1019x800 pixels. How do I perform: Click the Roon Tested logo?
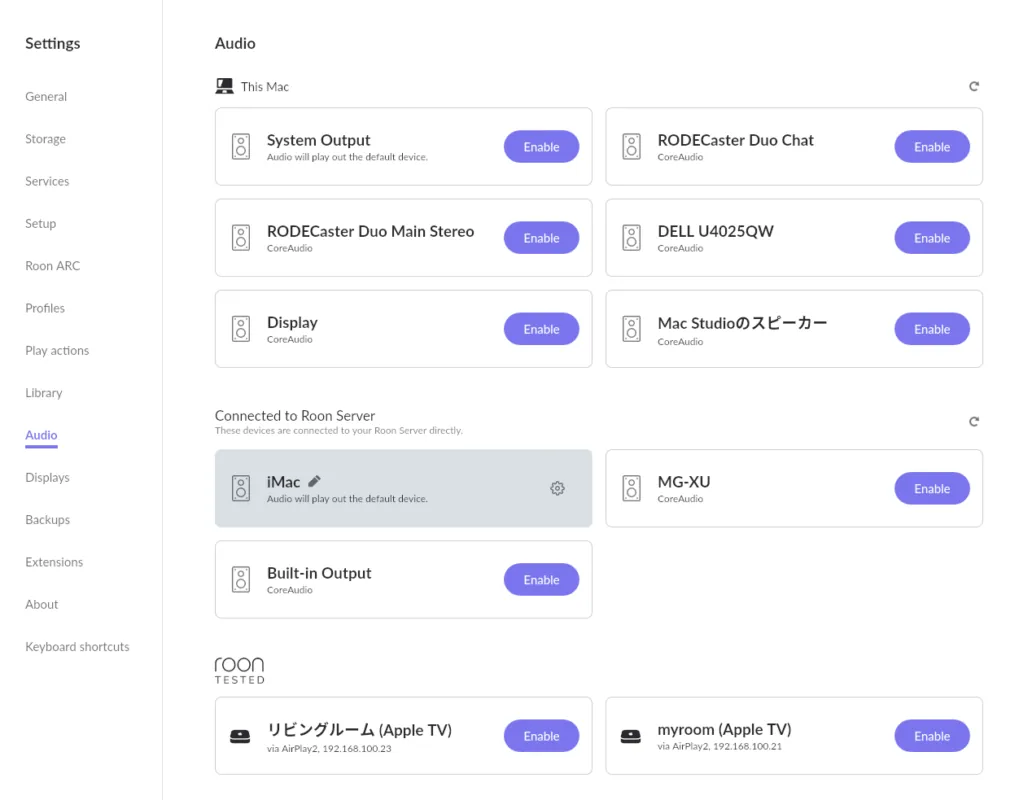pyautogui.click(x=240, y=670)
